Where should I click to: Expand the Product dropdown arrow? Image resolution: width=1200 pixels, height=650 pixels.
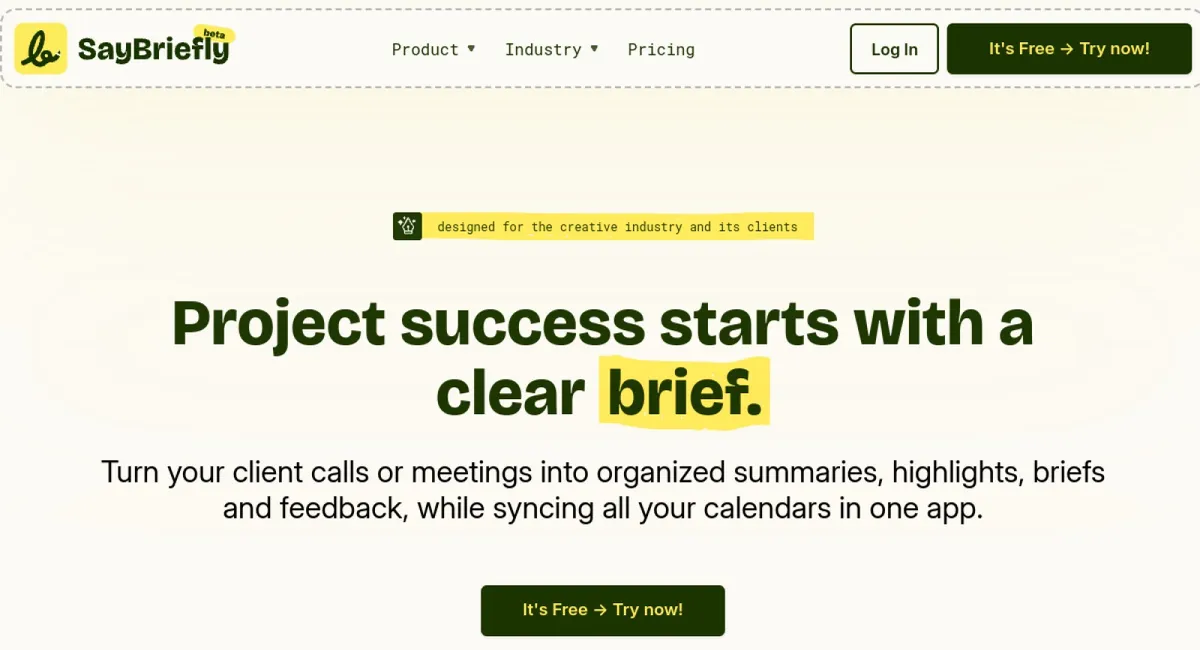click(x=471, y=48)
